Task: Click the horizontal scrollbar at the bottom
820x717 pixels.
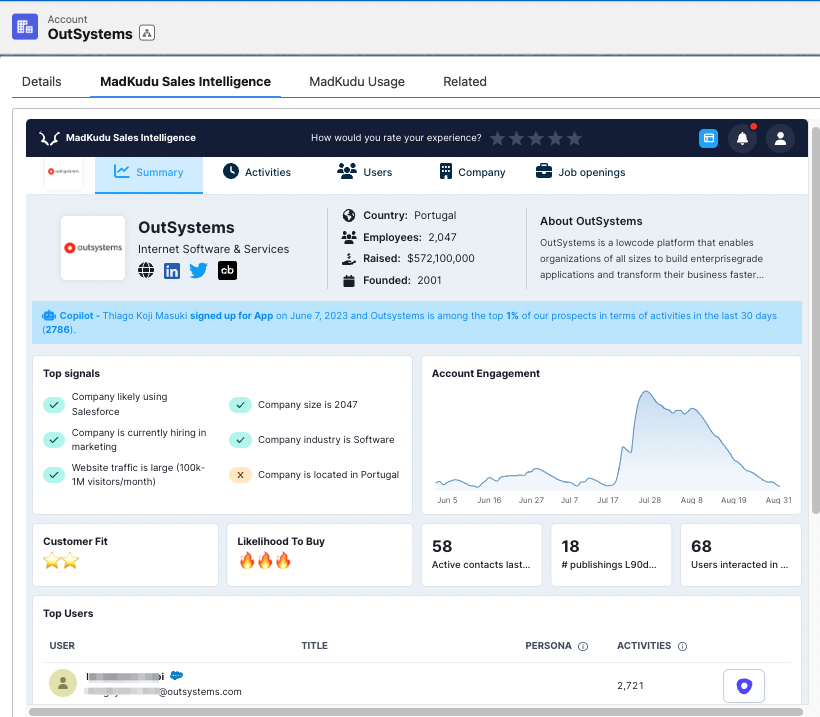Action: tap(416, 712)
